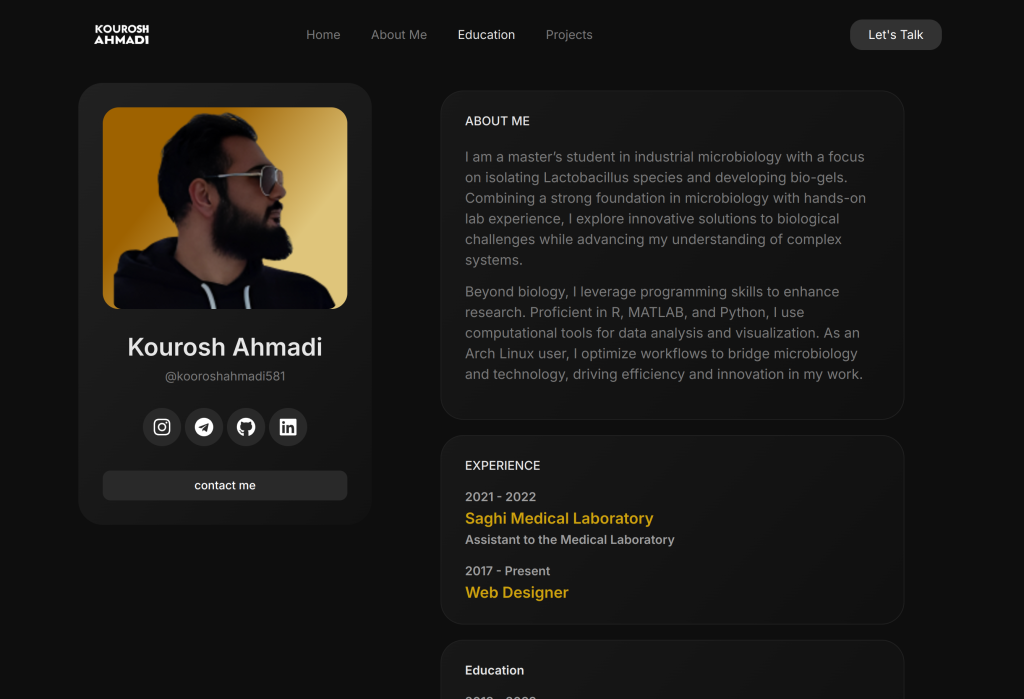Open the Projects nav item

click(569, 35)
